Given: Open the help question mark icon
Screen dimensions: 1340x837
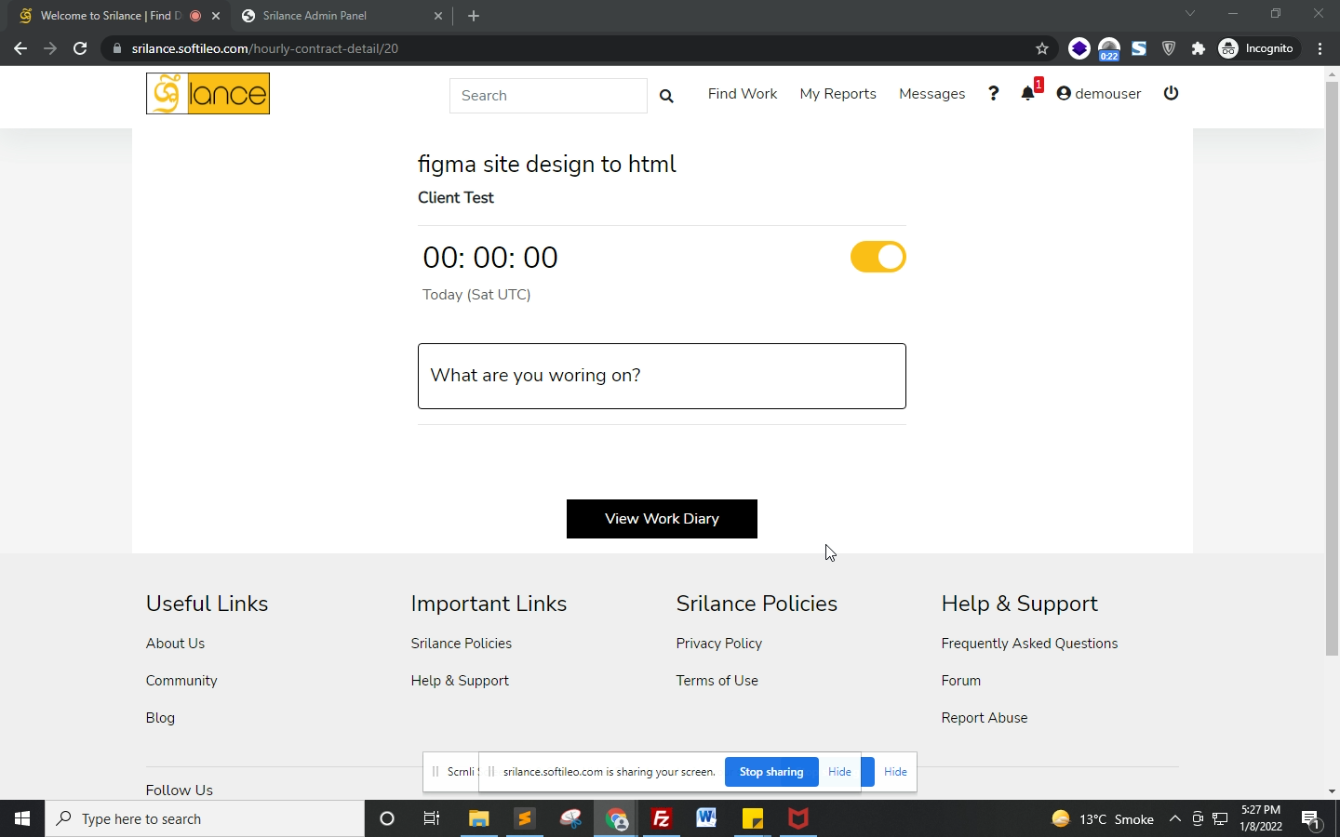Looking at the screenshot, I should (x=993, y=93).
